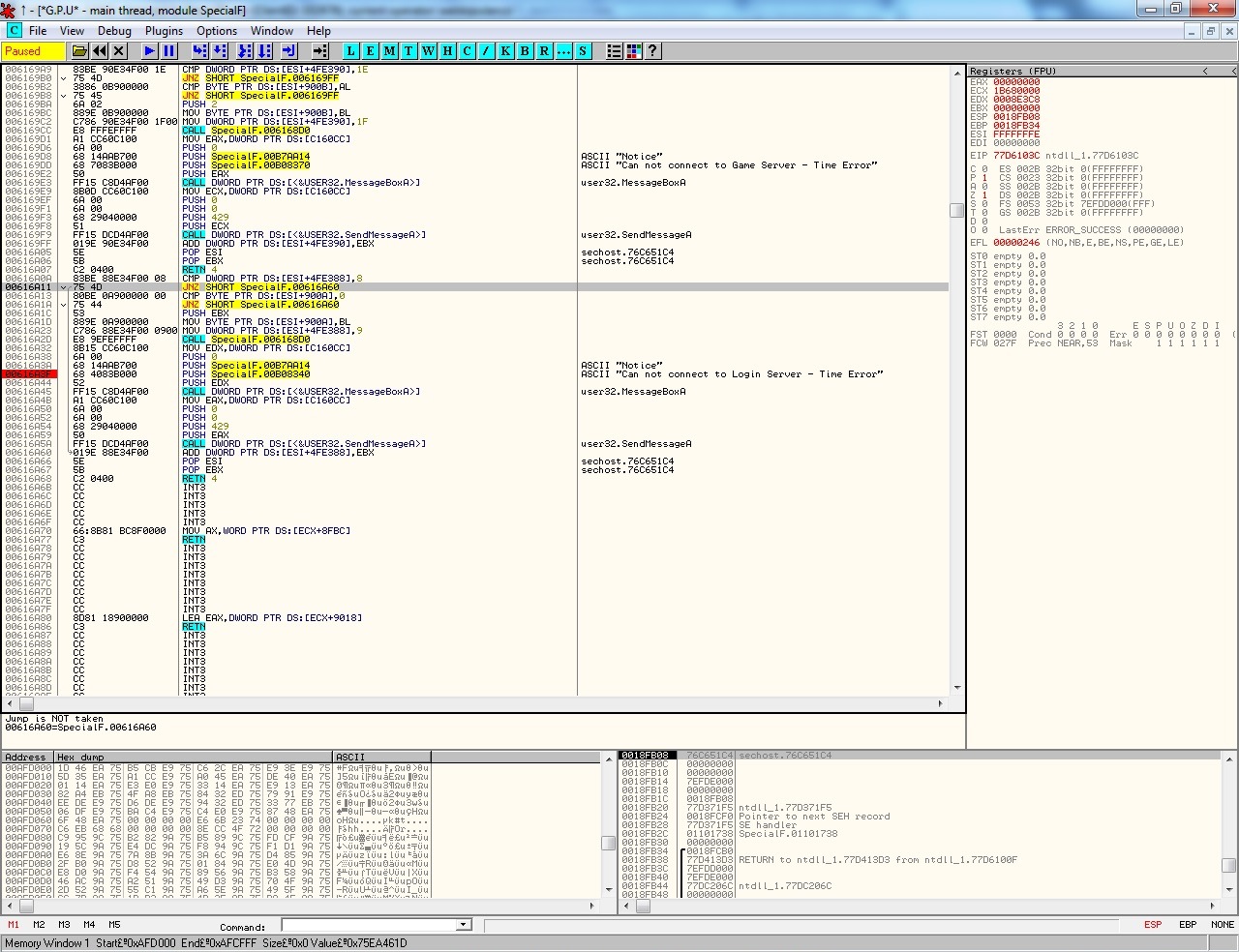
Task: Show Source via S toolbar button
Action: 583,51
